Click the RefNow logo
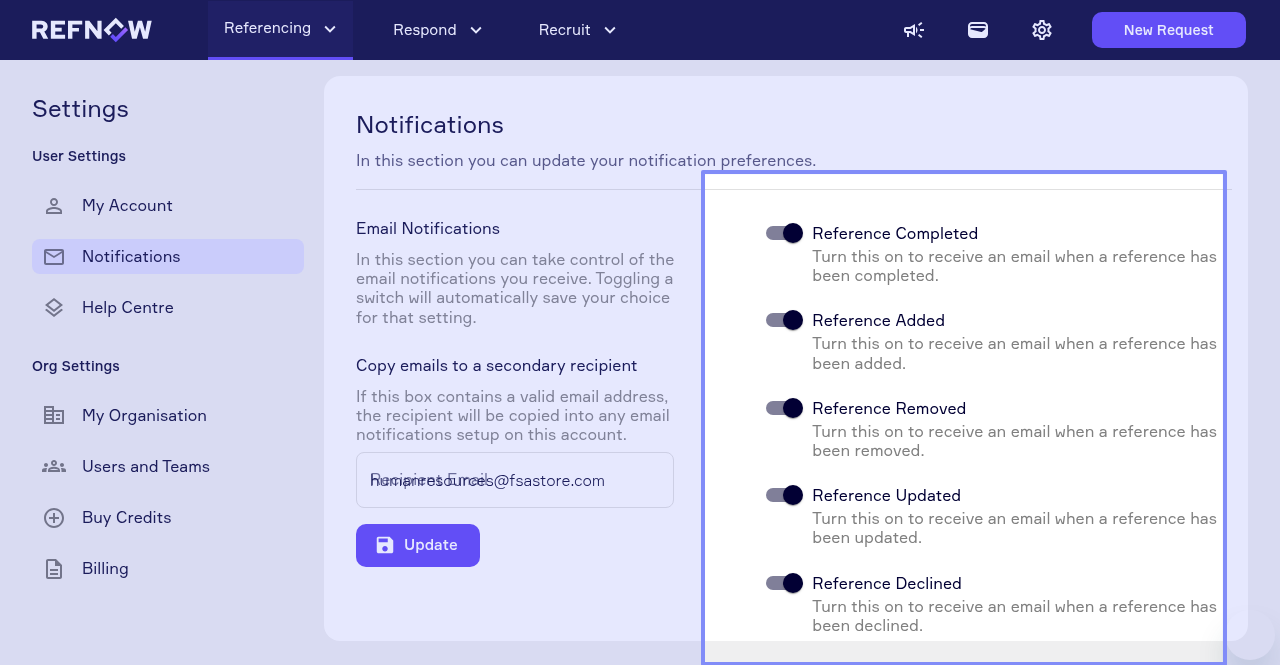Viewport: 1280px width, 665px height. tap(92, 30)
